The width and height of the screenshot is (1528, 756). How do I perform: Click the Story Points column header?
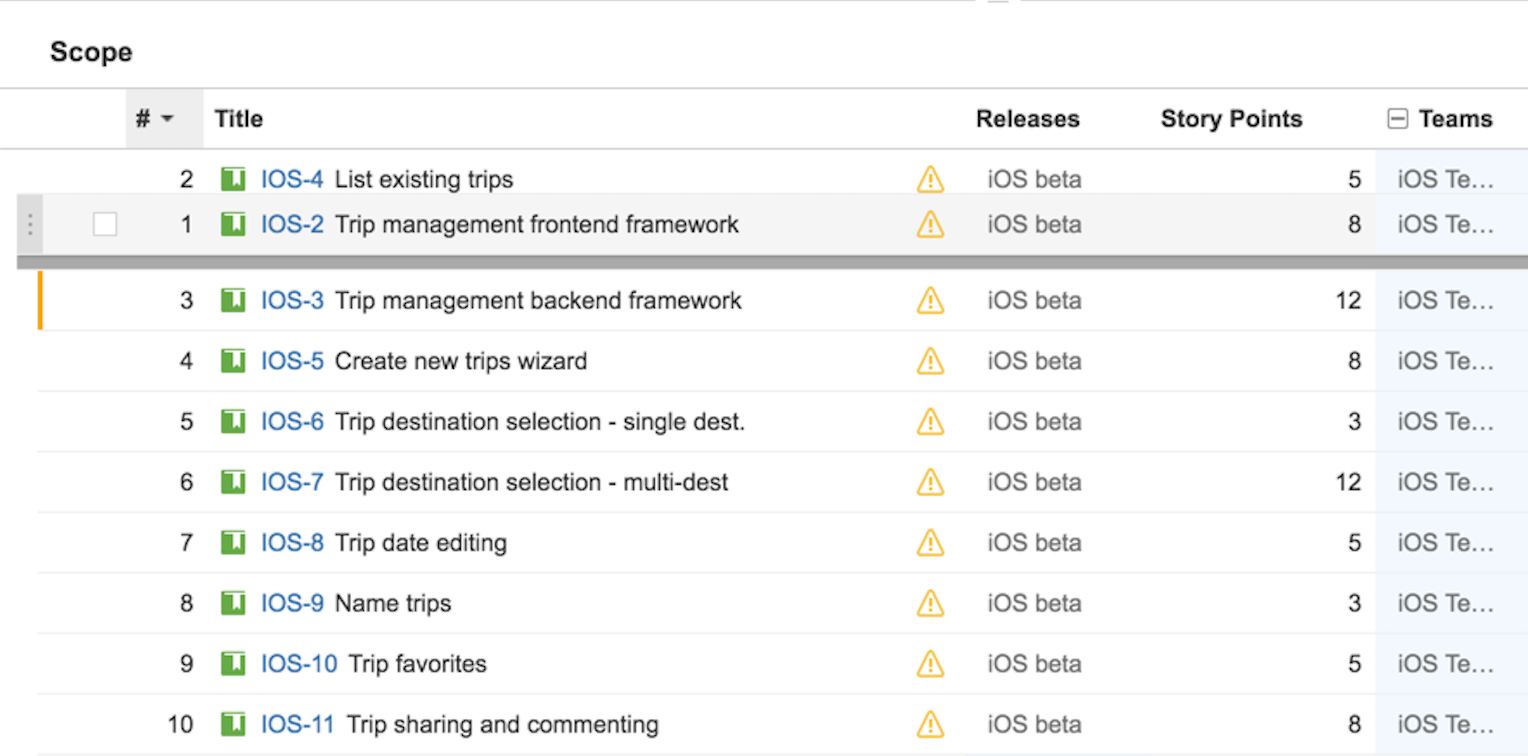(1231, 119)
